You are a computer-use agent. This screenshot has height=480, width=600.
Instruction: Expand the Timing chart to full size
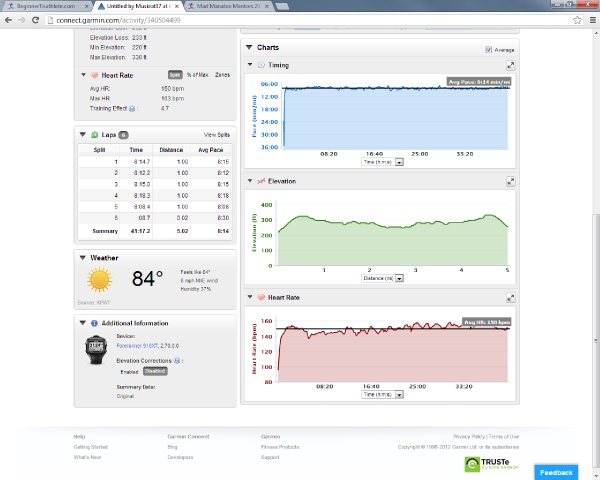tap(510, 65)
